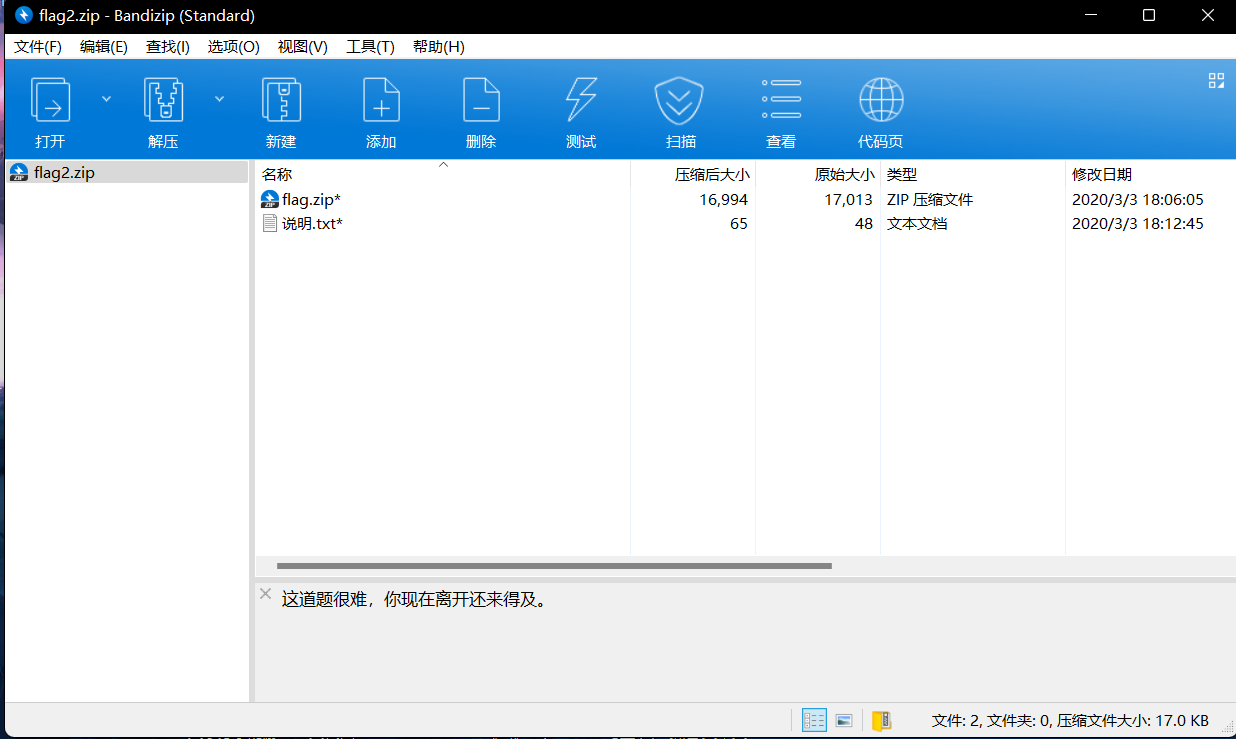Open the 帮助(H) menu
The image size is (1236, 739).
pos(439,47)
